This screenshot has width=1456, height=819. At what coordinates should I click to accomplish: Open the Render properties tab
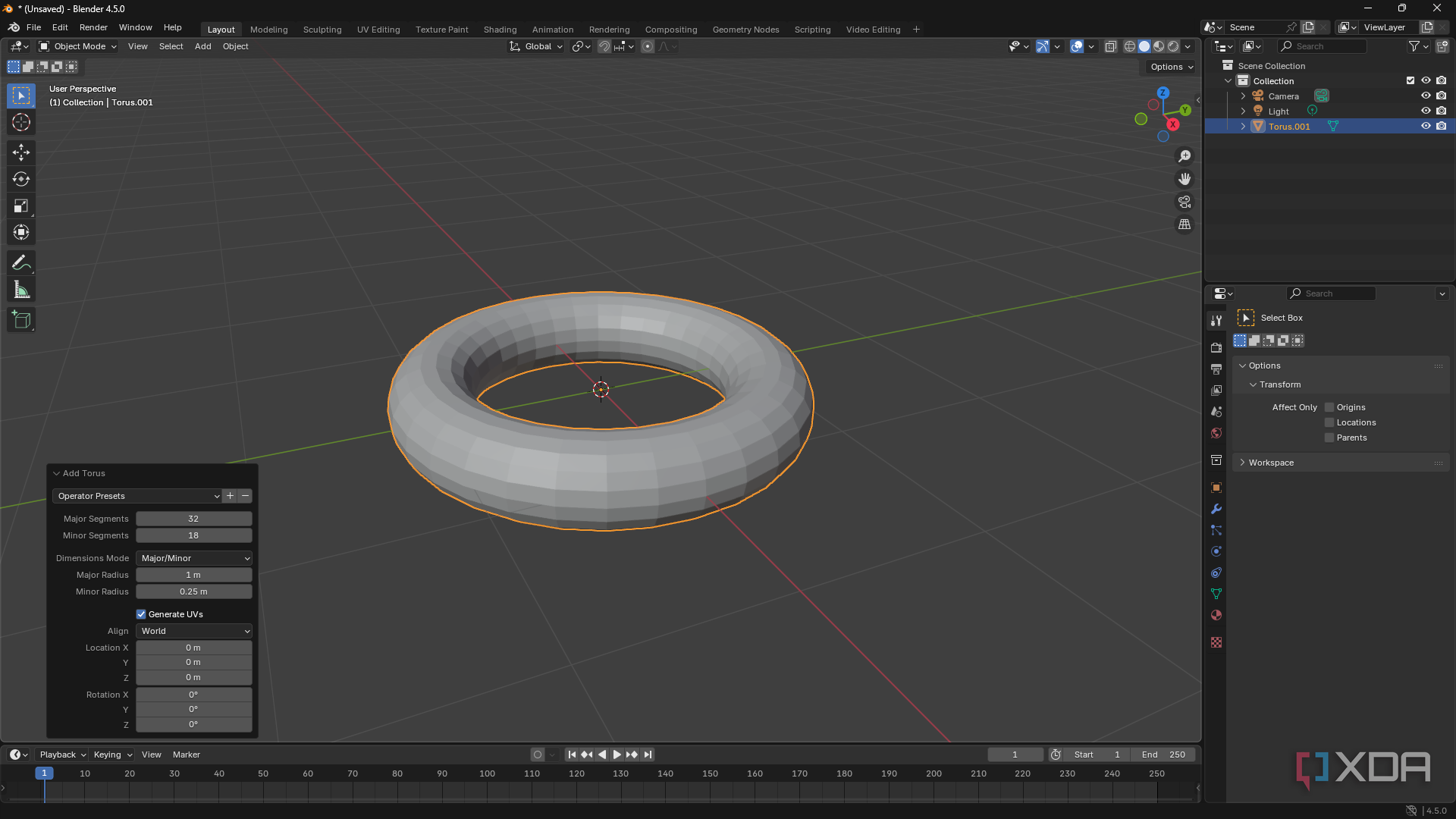click(1216, 348)
